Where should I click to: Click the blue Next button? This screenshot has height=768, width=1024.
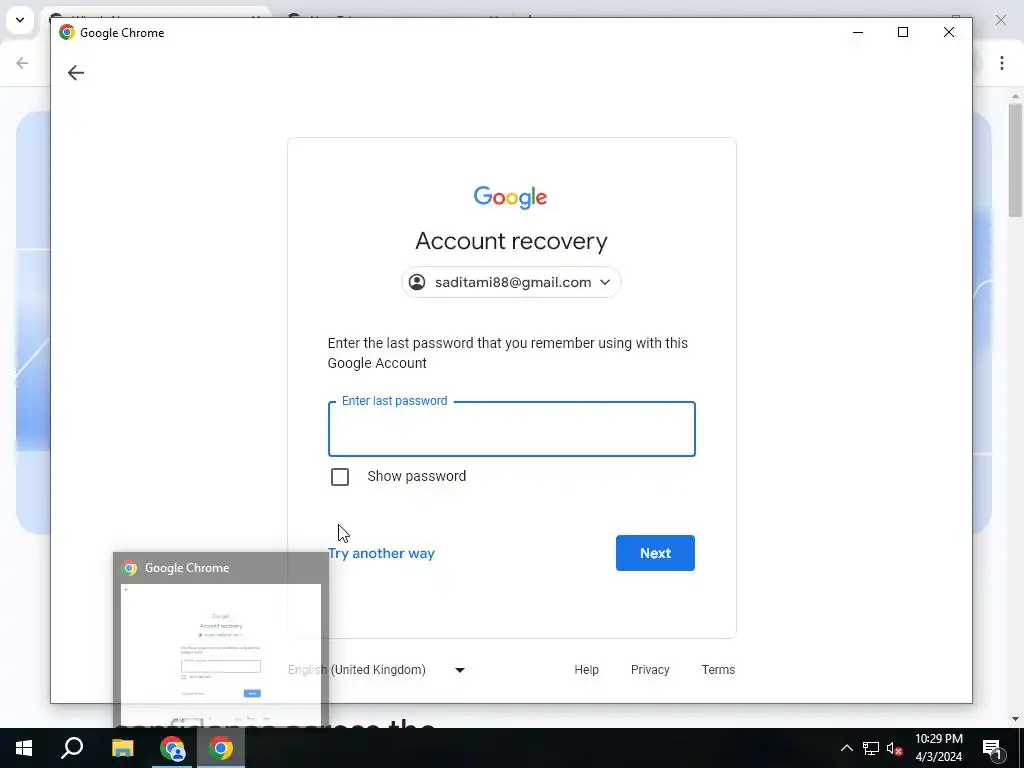(655, 553)
